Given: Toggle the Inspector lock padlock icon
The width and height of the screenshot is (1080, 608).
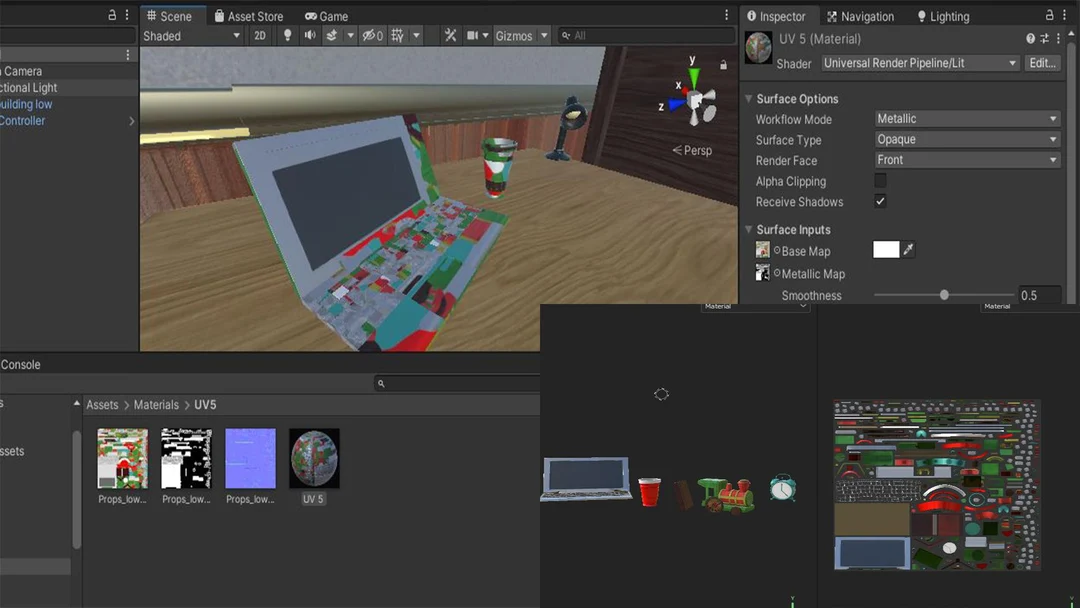Looking at the screenshot, I should point(1051,15).
